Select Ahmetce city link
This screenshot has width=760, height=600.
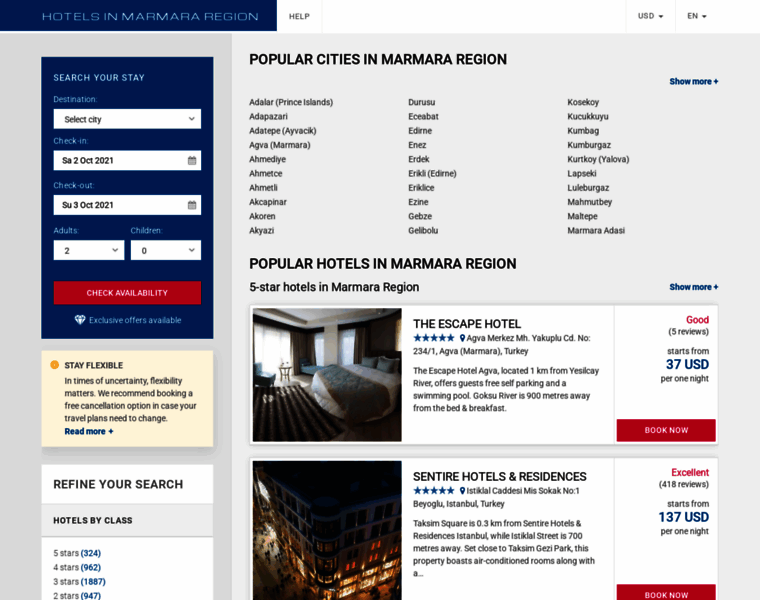[x=266, y=174]
